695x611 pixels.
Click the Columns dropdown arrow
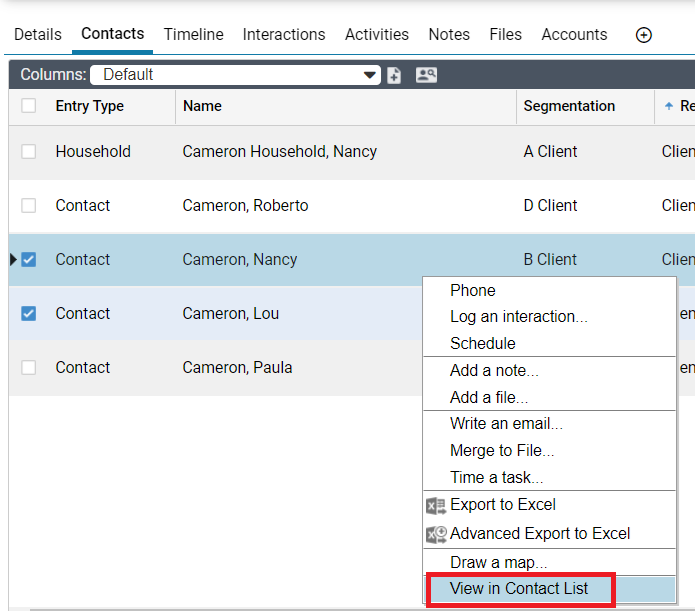tap(369, 75)
